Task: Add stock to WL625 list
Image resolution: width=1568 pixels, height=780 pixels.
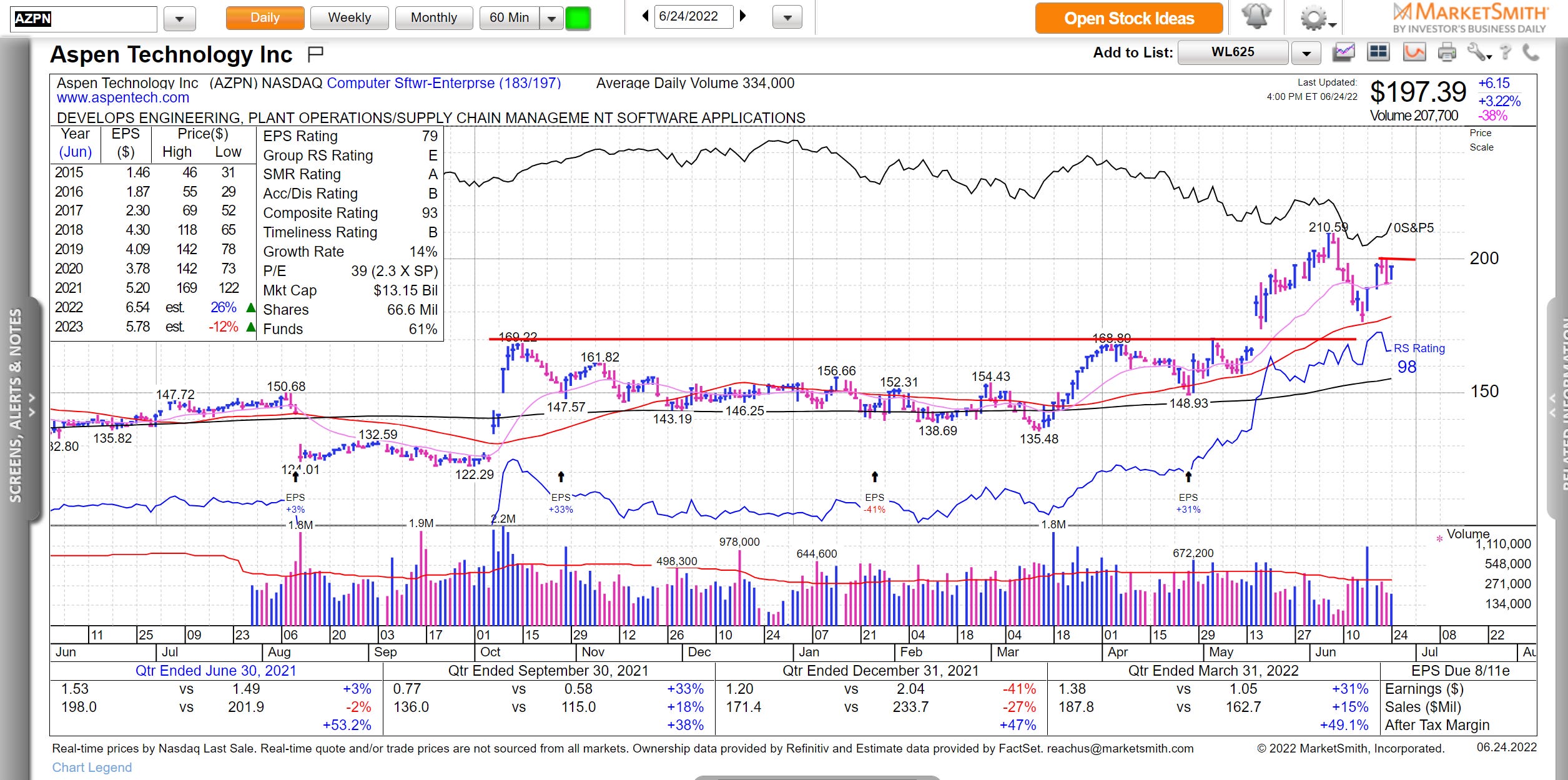Action: tap(1233, 52)
